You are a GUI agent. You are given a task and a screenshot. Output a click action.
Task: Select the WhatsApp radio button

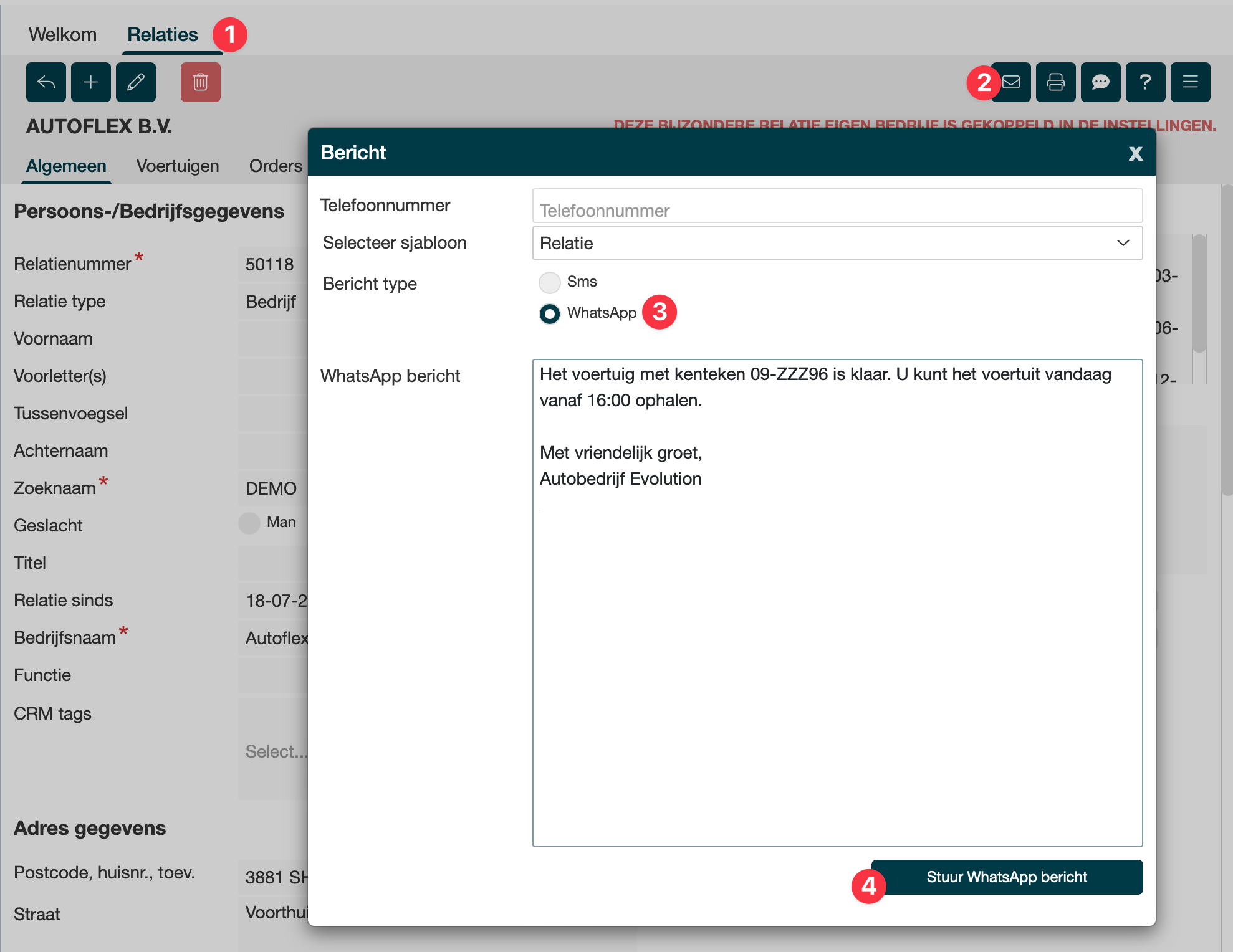(550, 313)
